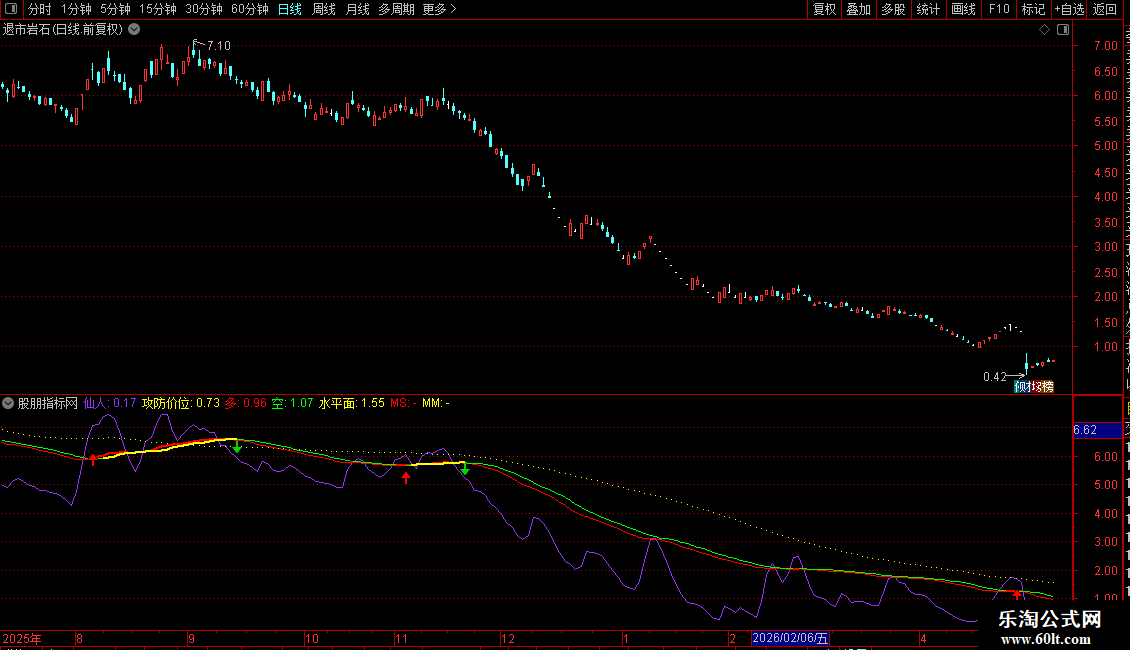The image size is (1130, 650).
Task: Click the 2026/02/06/五 date marker
Action: point(791,638)
